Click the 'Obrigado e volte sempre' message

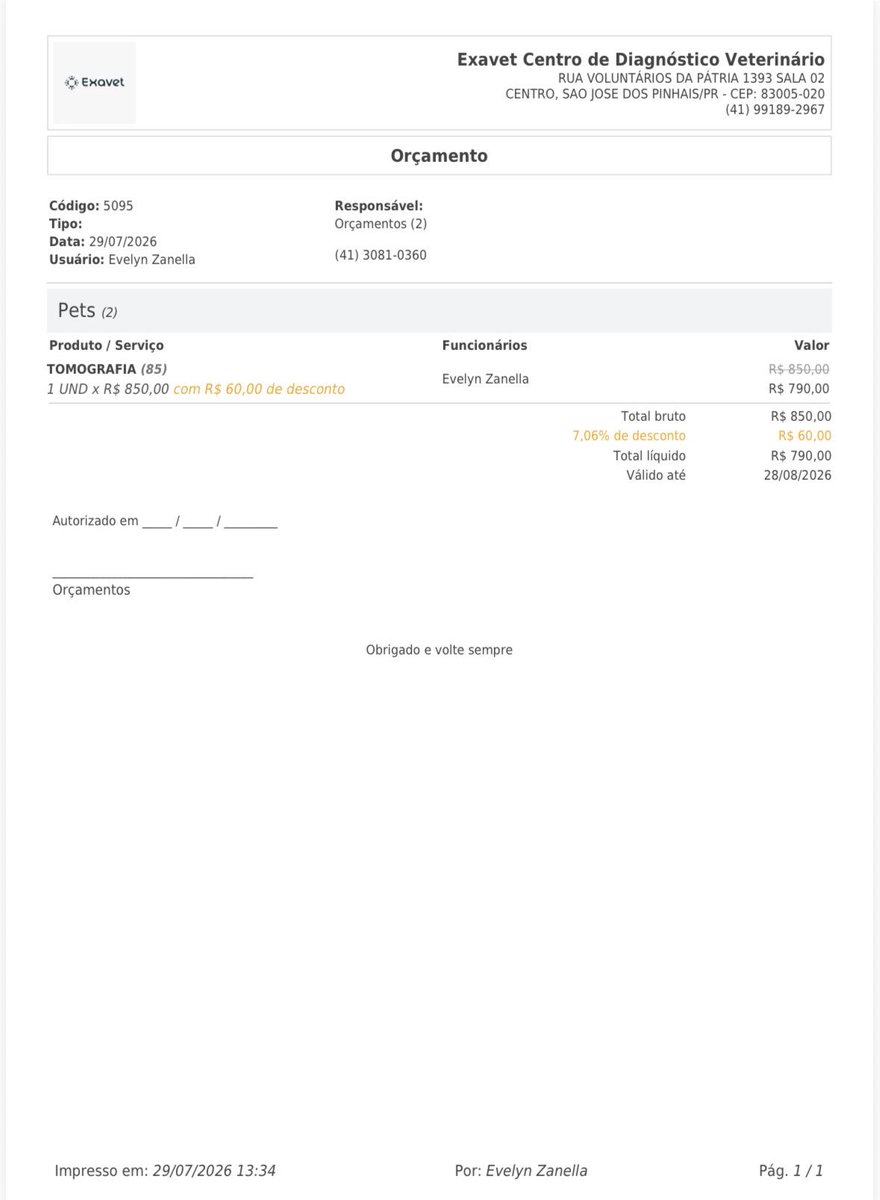point(439,650)
